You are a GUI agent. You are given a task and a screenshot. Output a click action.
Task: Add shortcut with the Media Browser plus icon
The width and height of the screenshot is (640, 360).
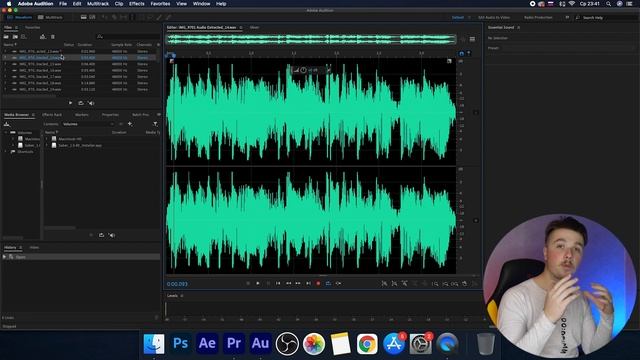pos(130,124)
